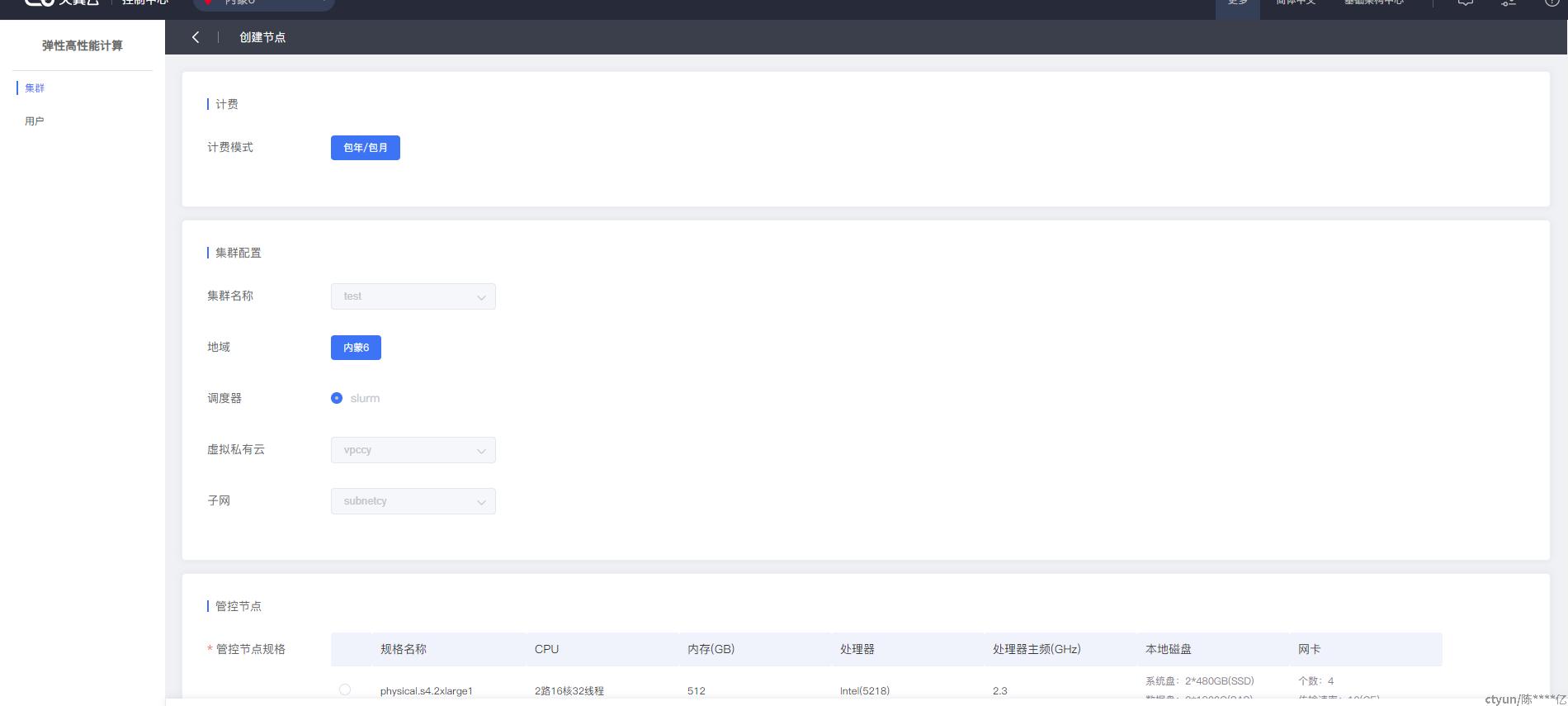Open the message notification icon in header

coord(1465,3)
